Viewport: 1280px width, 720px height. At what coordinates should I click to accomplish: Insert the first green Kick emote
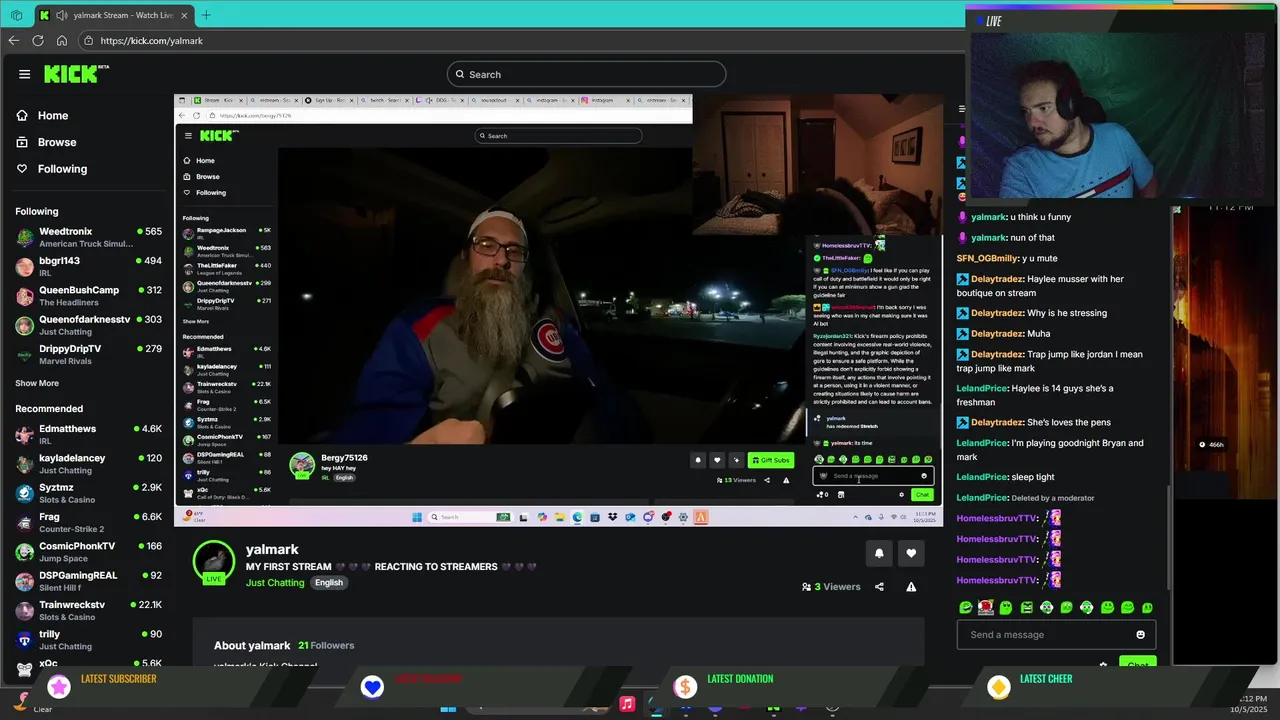965,607
